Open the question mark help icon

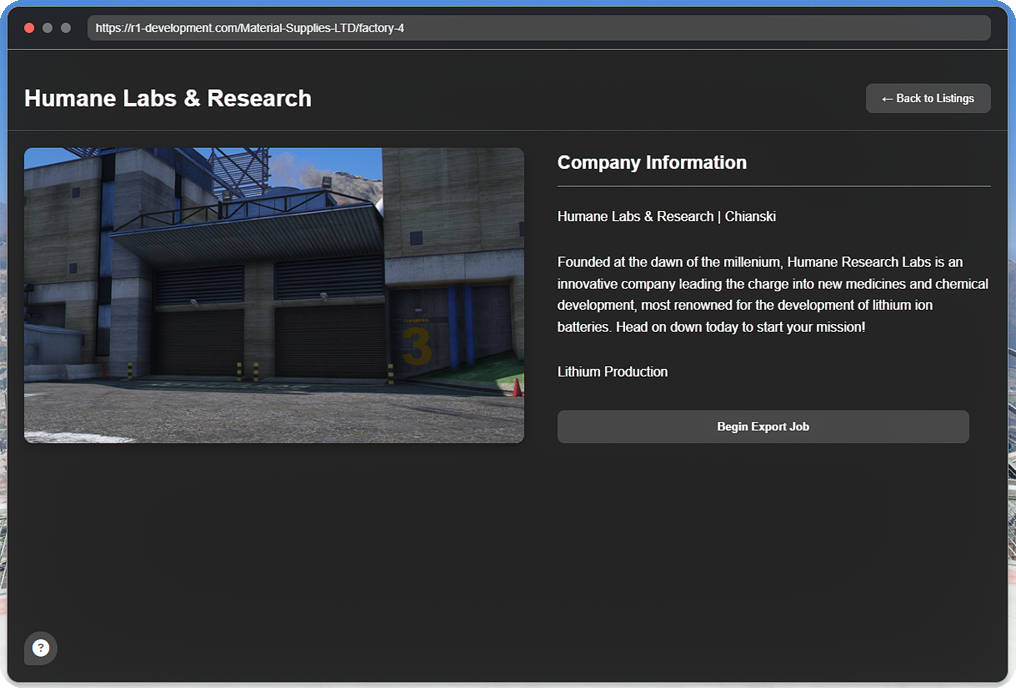pos(40,648)
